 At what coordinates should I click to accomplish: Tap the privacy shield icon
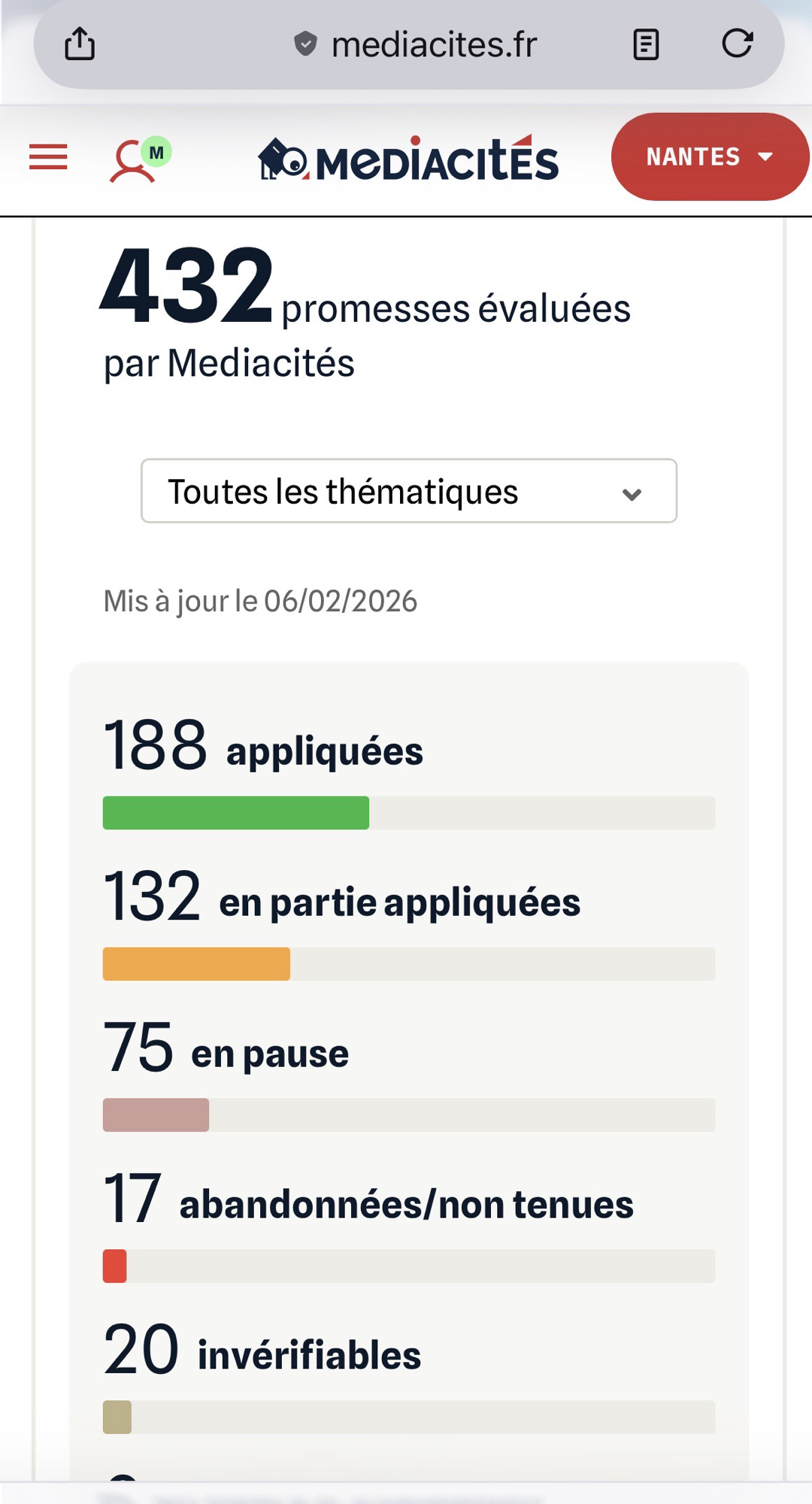304,44
